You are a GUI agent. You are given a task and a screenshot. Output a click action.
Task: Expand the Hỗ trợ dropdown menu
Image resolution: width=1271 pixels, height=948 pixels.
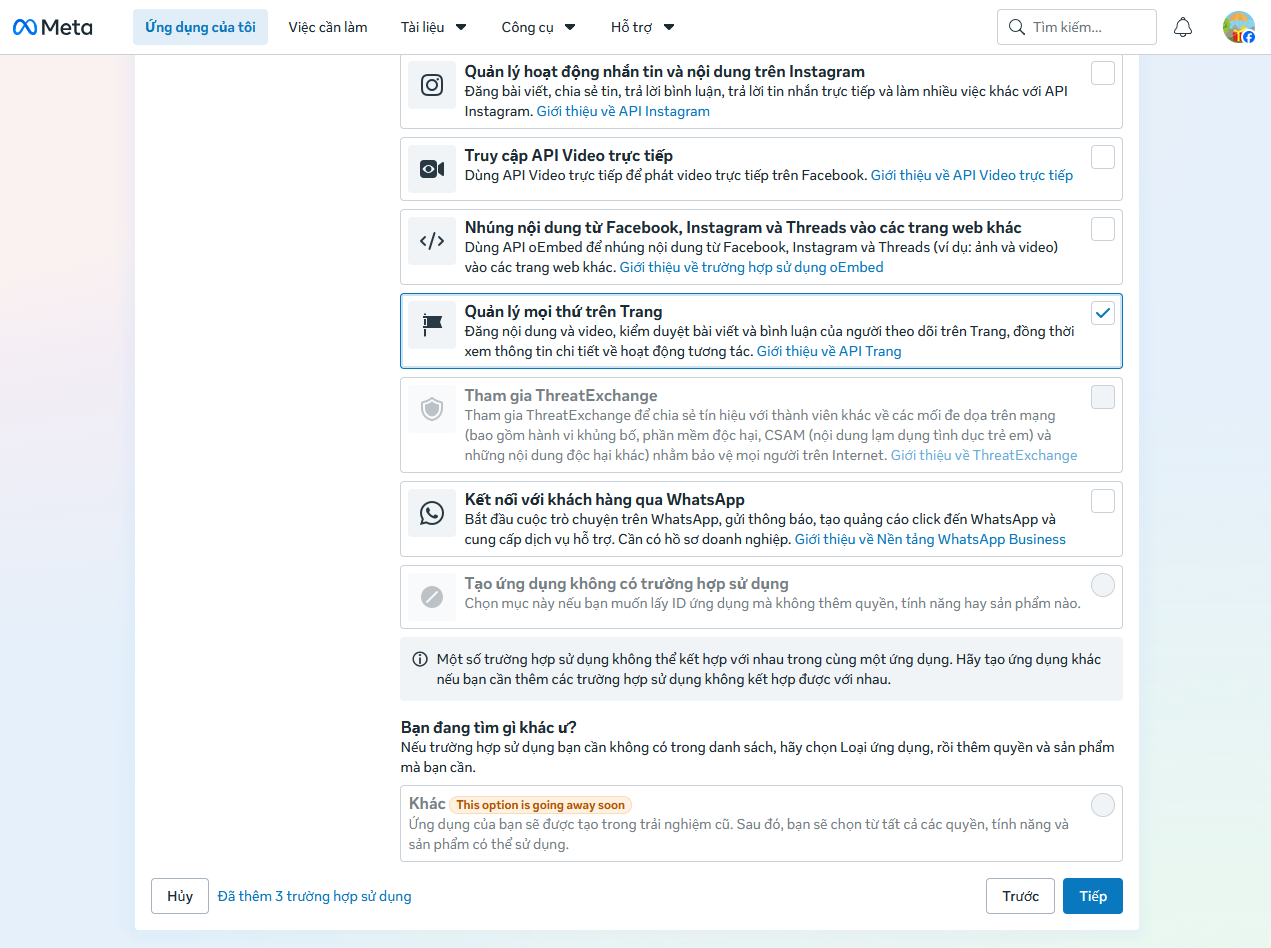[x=643, y=27]
